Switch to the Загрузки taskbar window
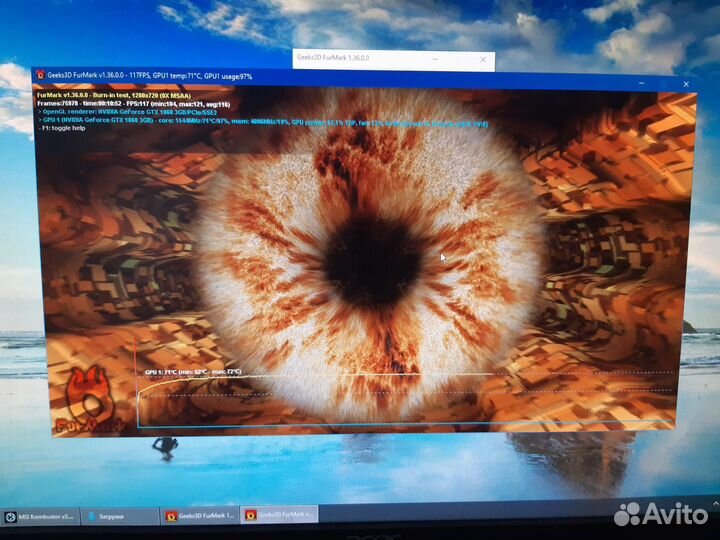720x540 pixels. tap(120, 517)
